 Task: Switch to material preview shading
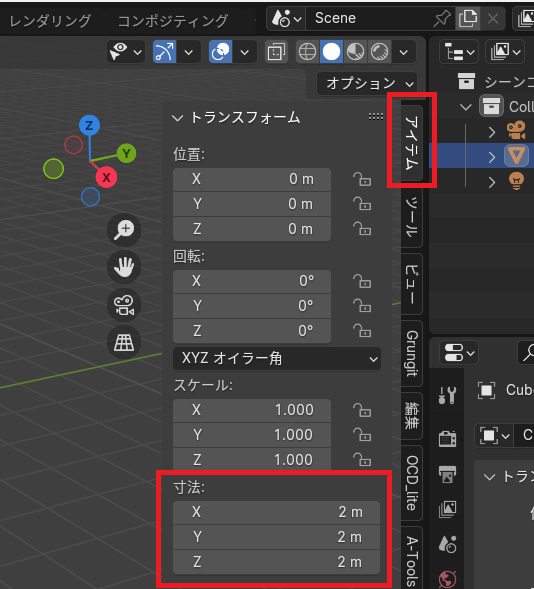tap(355, 51)
